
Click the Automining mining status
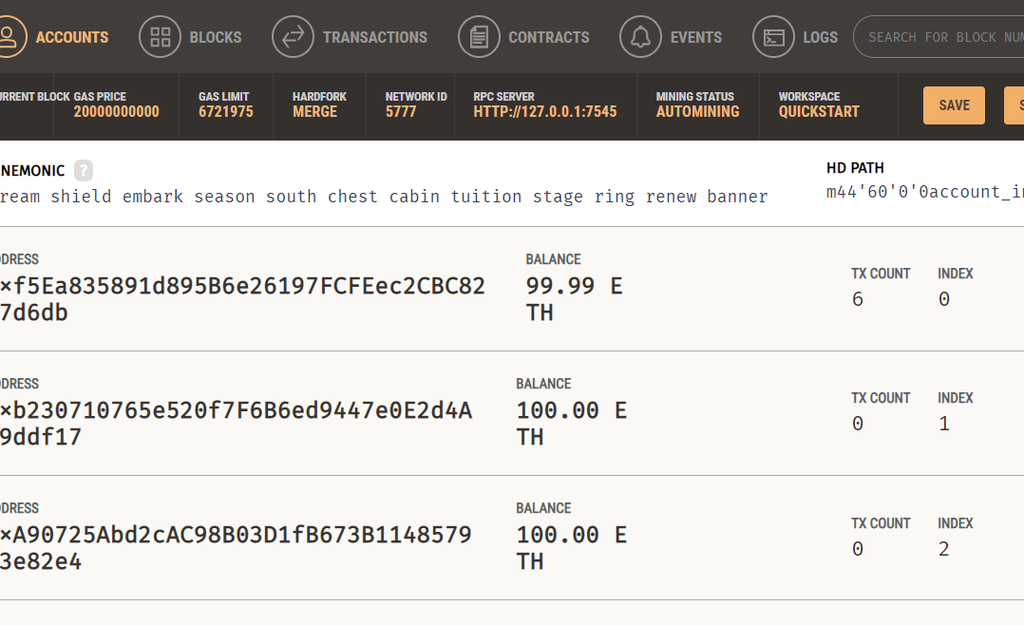click(x=697, y=112)
